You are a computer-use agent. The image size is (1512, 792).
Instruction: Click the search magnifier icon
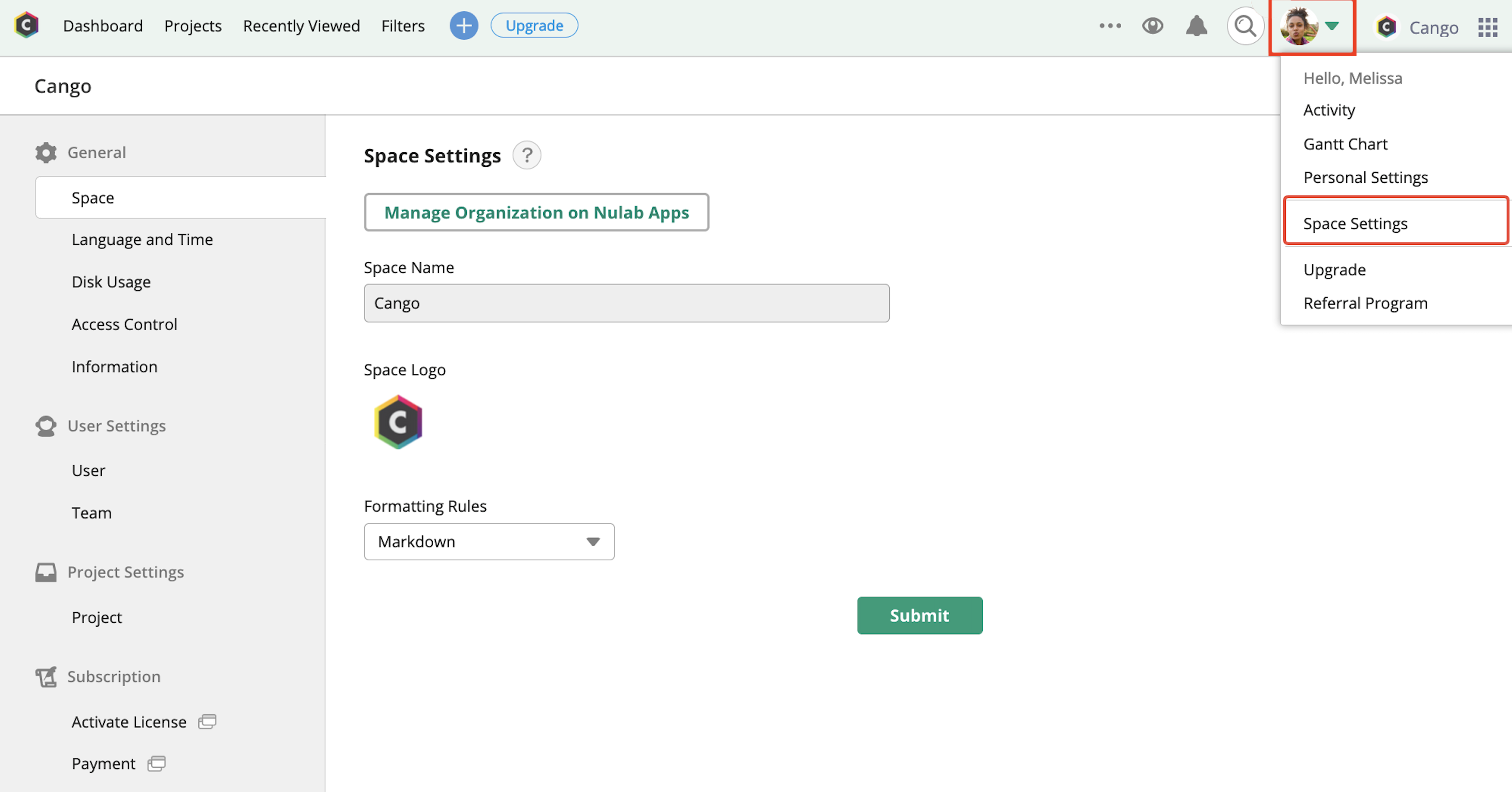[1245, 26]
